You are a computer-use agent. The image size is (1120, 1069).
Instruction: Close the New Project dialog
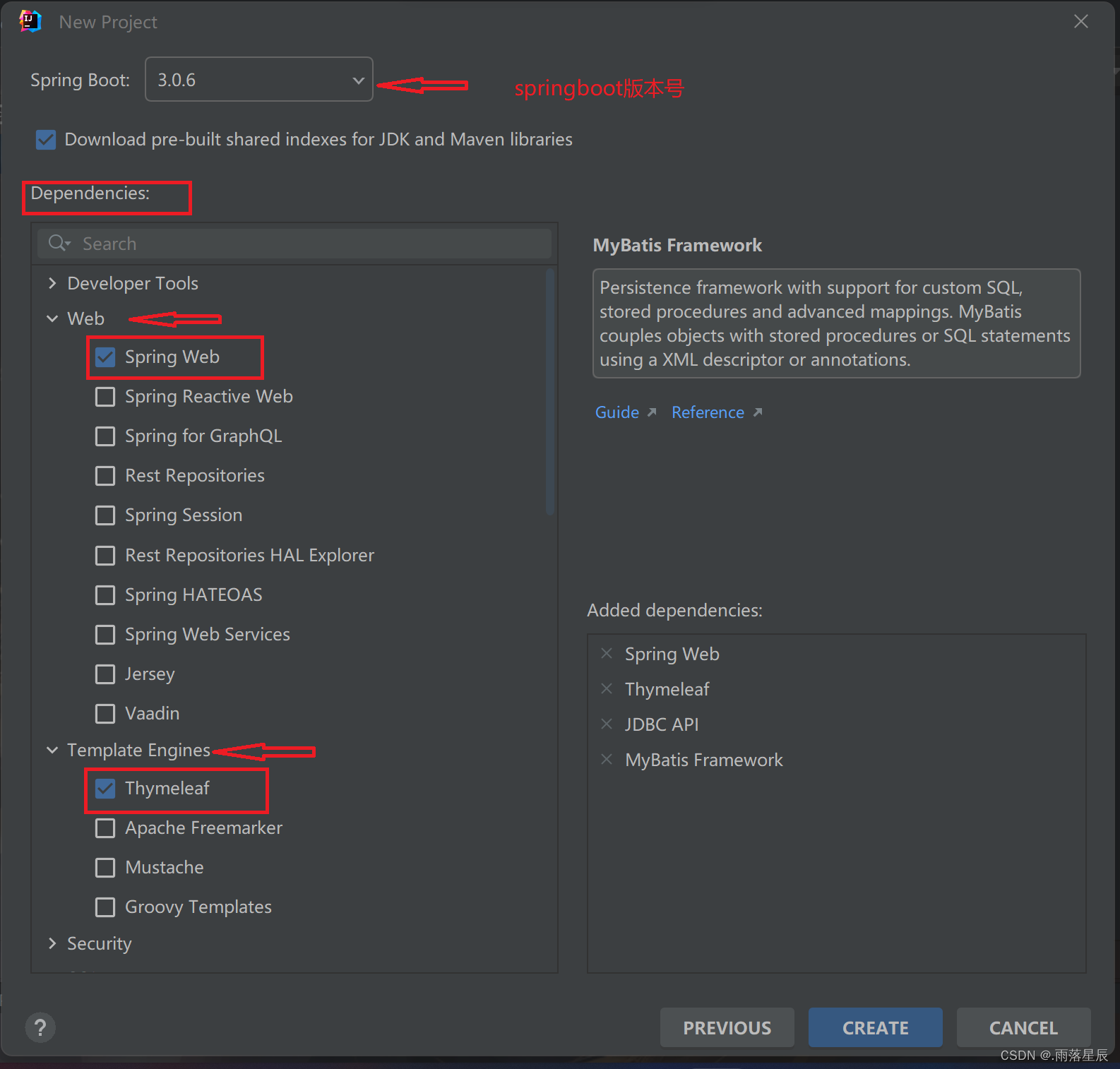(1081, 21)
